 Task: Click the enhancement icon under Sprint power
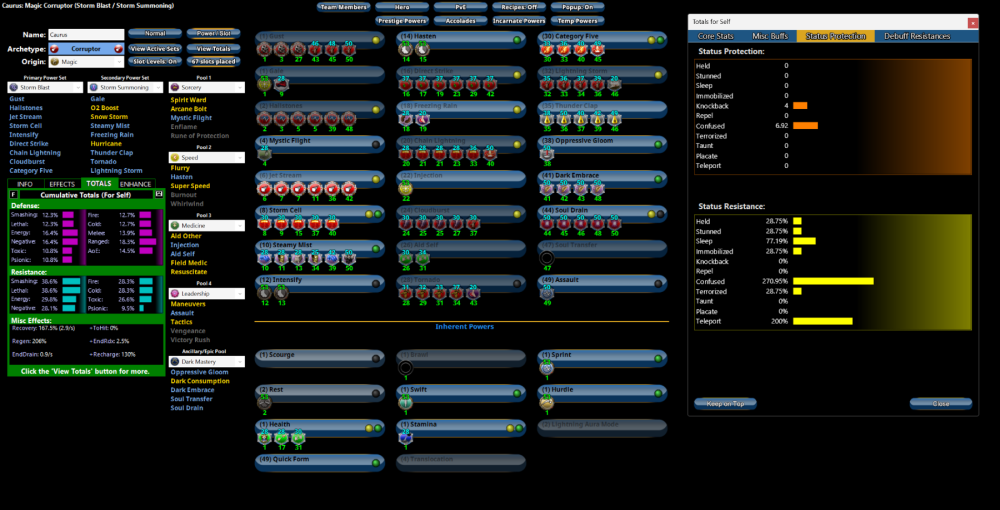click(x=546, y=367)
